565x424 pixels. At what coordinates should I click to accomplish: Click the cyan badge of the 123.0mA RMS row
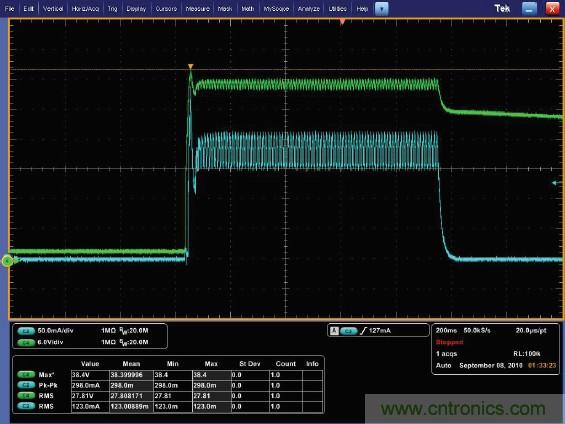[26, 406]
